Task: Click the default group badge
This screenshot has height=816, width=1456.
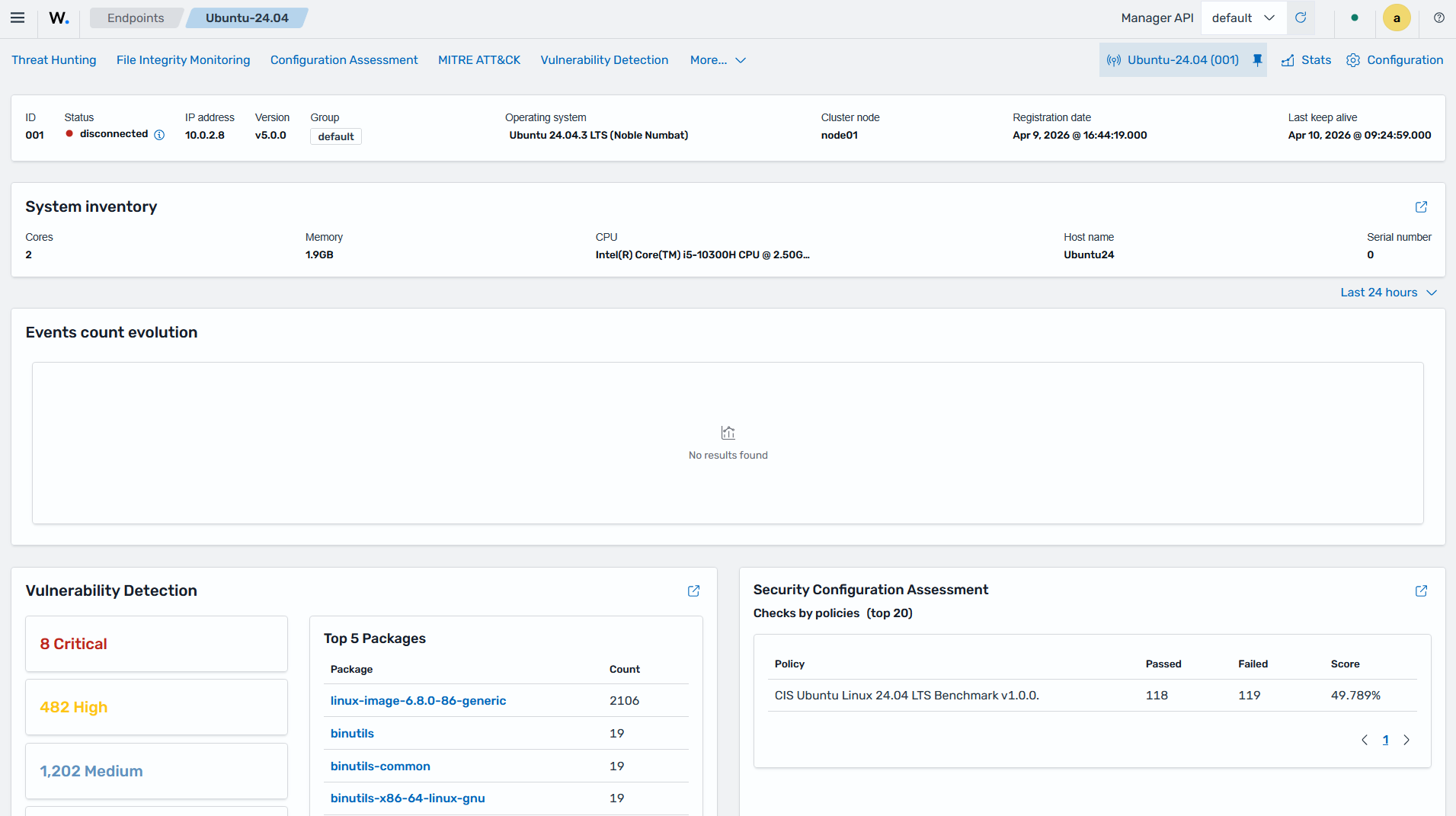Action: point(336,136)
